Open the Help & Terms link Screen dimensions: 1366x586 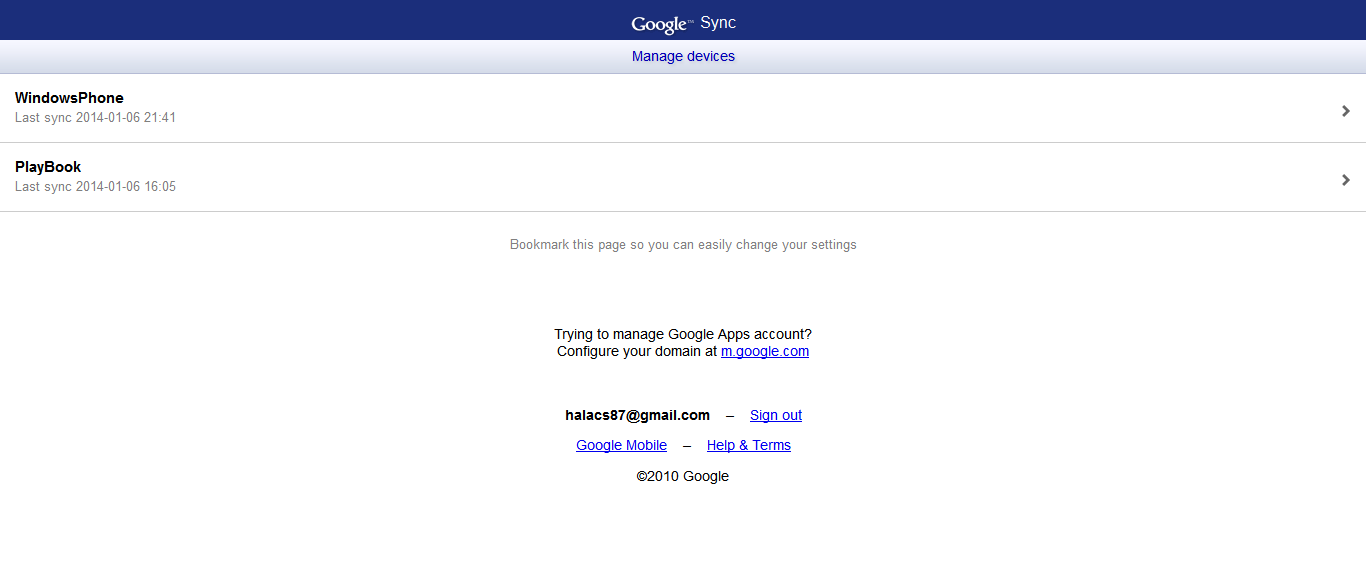(x=748, y=446)
